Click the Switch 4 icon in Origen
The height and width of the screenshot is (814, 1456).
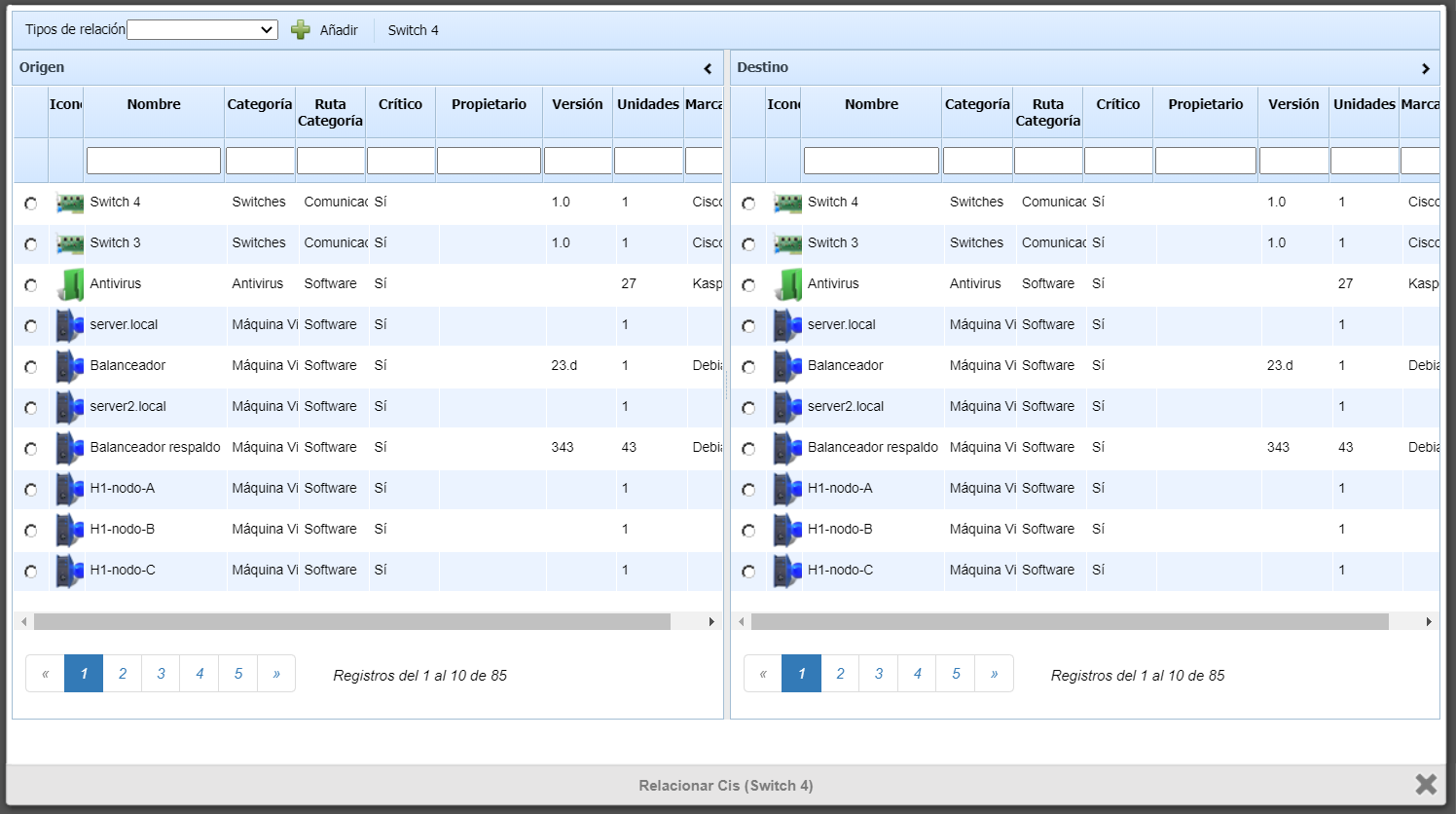click(69, 203)
